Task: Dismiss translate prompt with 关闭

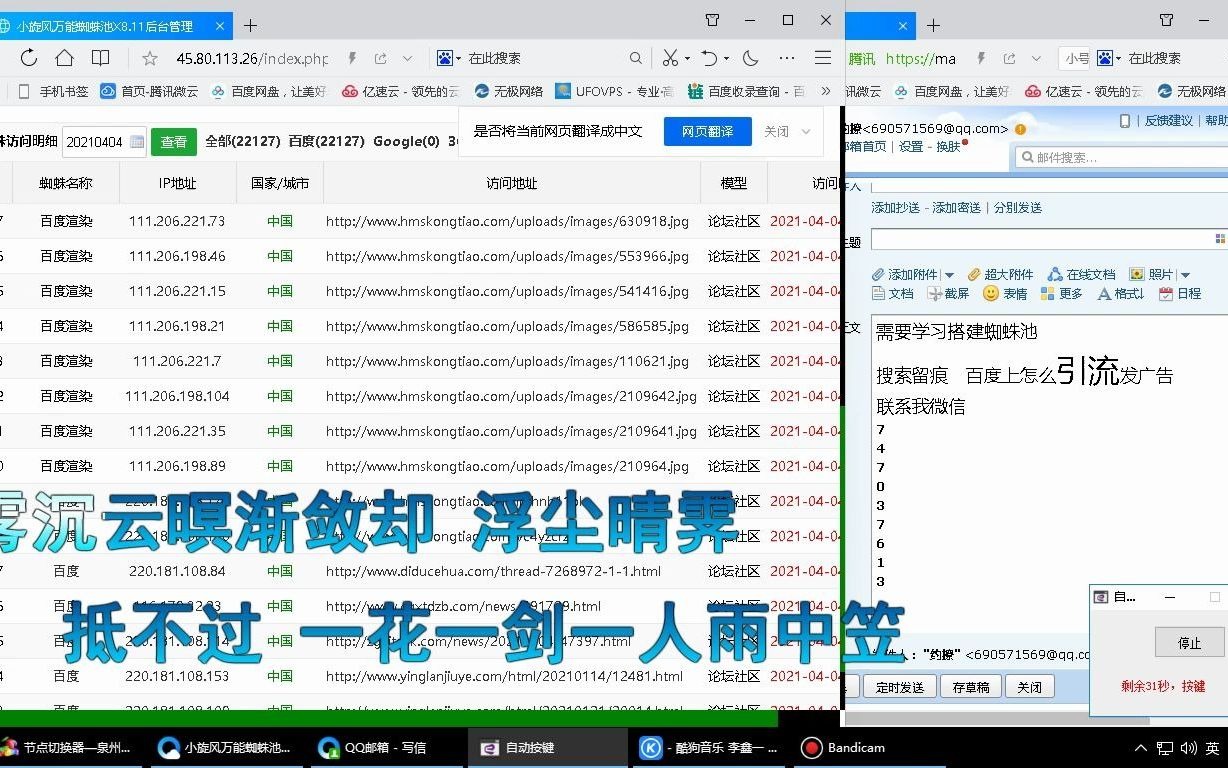Action: point(776,131)
